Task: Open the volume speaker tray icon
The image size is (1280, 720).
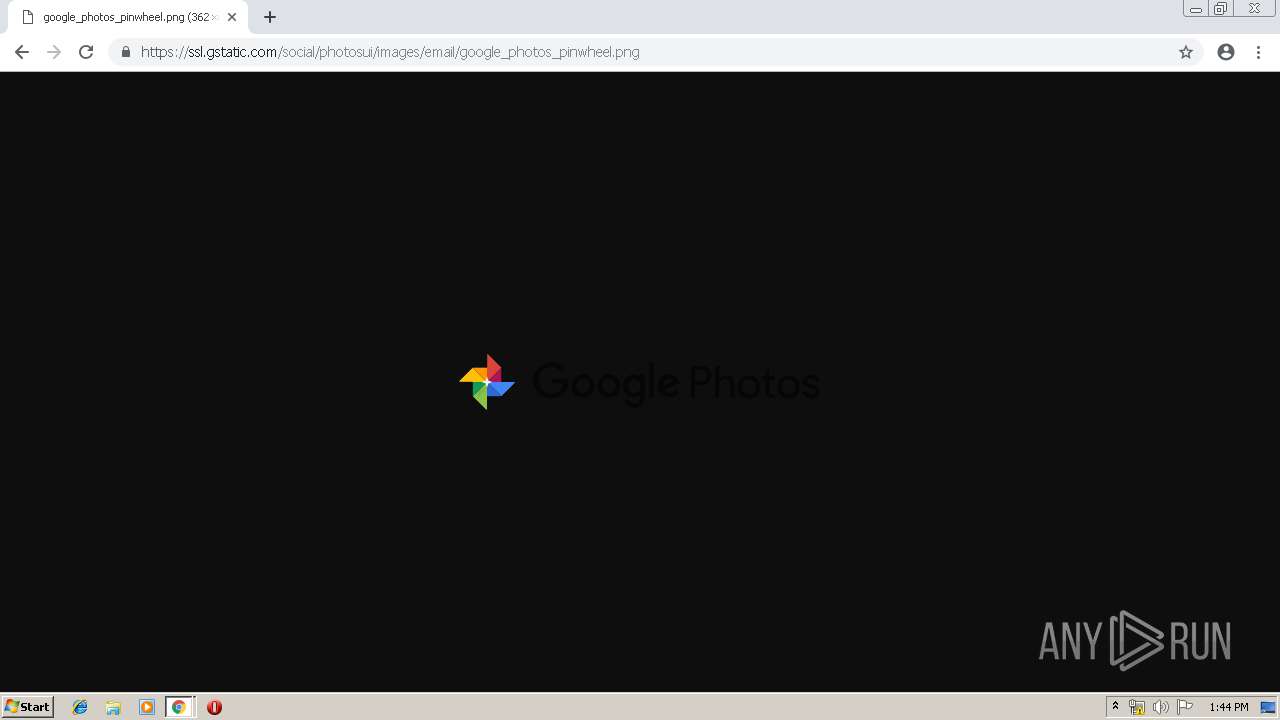Action: [1160, 707]
